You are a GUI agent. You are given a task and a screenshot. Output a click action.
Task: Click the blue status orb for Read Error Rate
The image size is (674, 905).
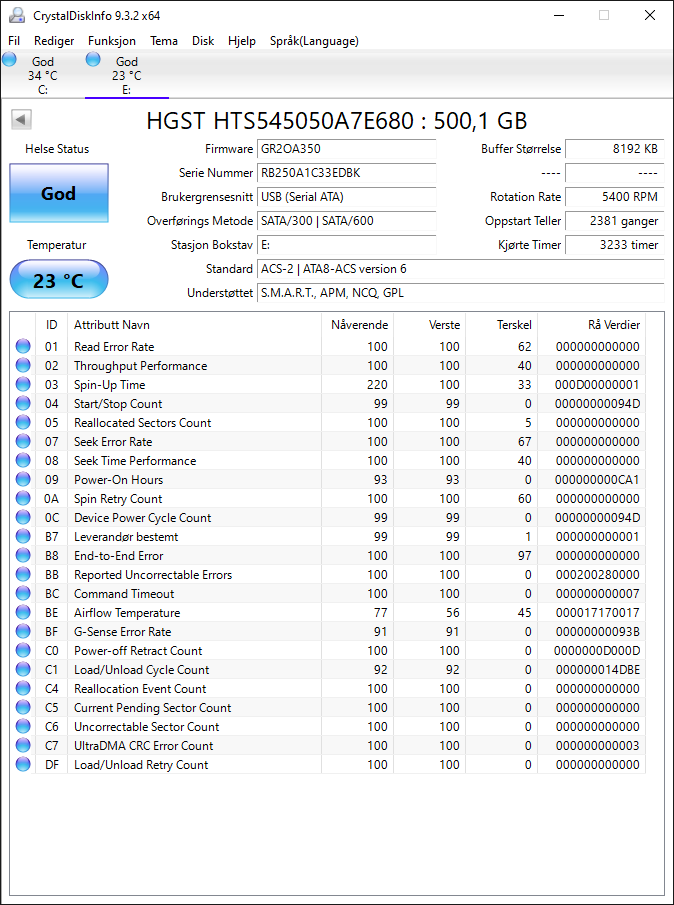coord(23,346)
